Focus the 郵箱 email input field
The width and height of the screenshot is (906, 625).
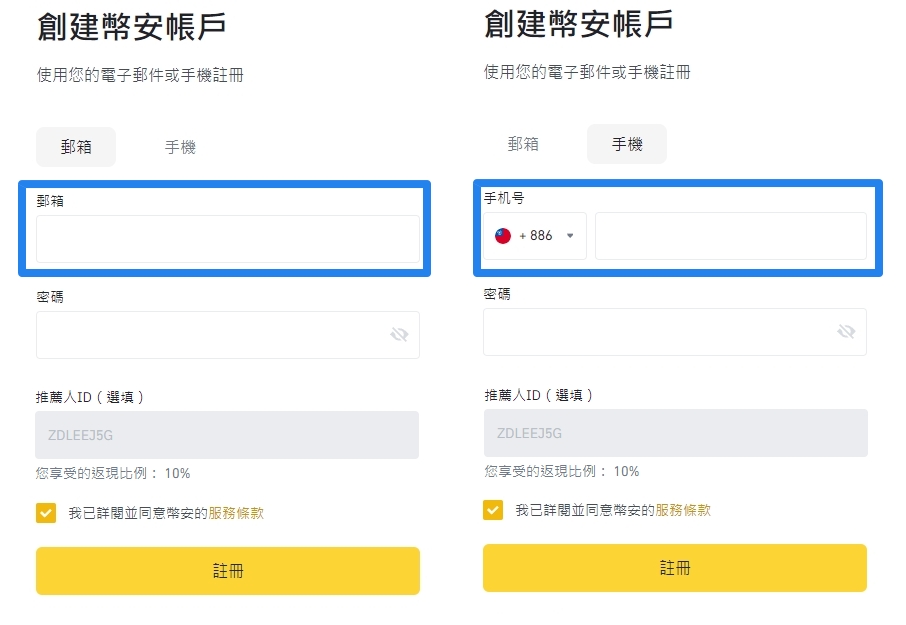228,239
